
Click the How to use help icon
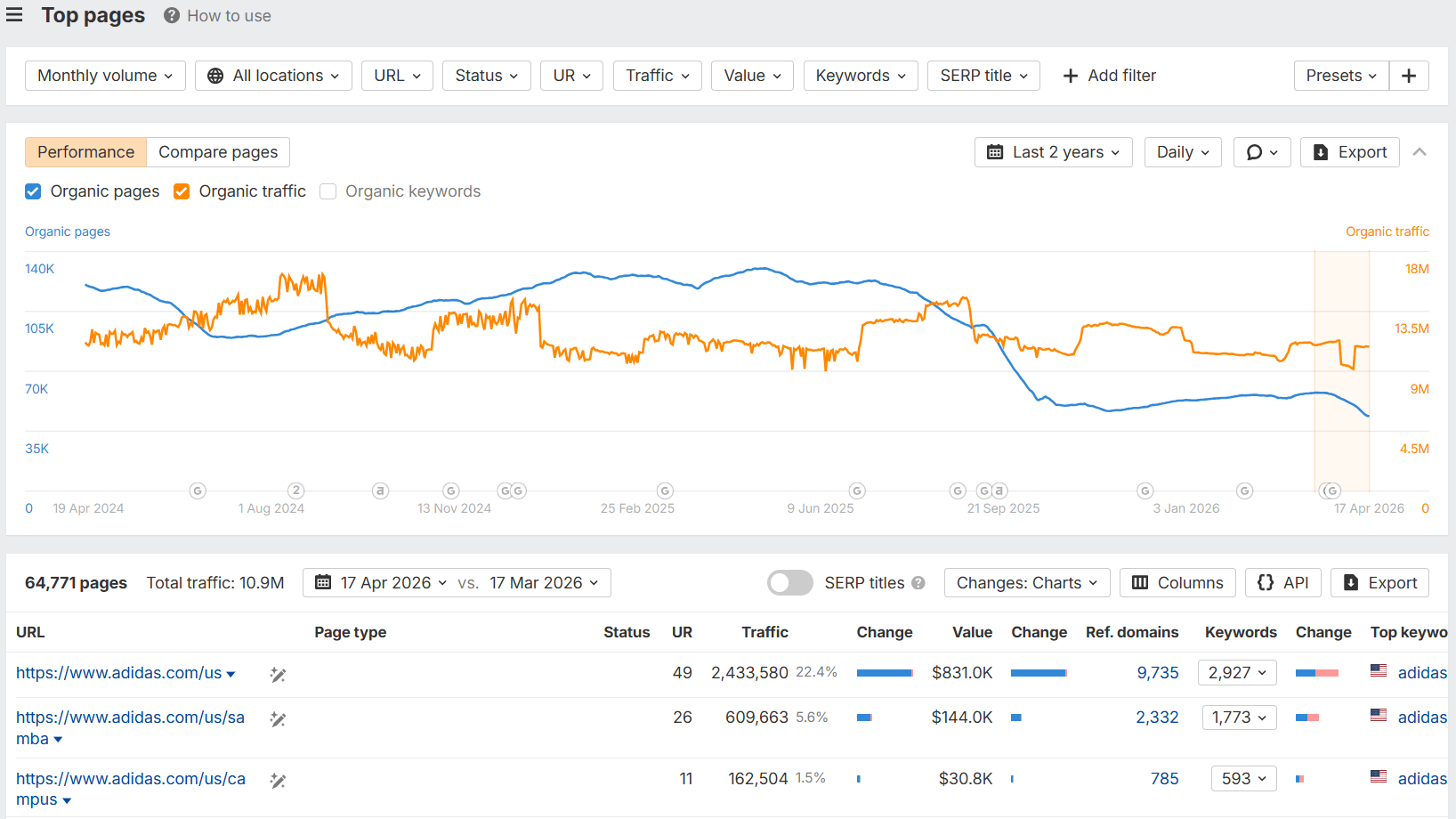pos(172,16)
